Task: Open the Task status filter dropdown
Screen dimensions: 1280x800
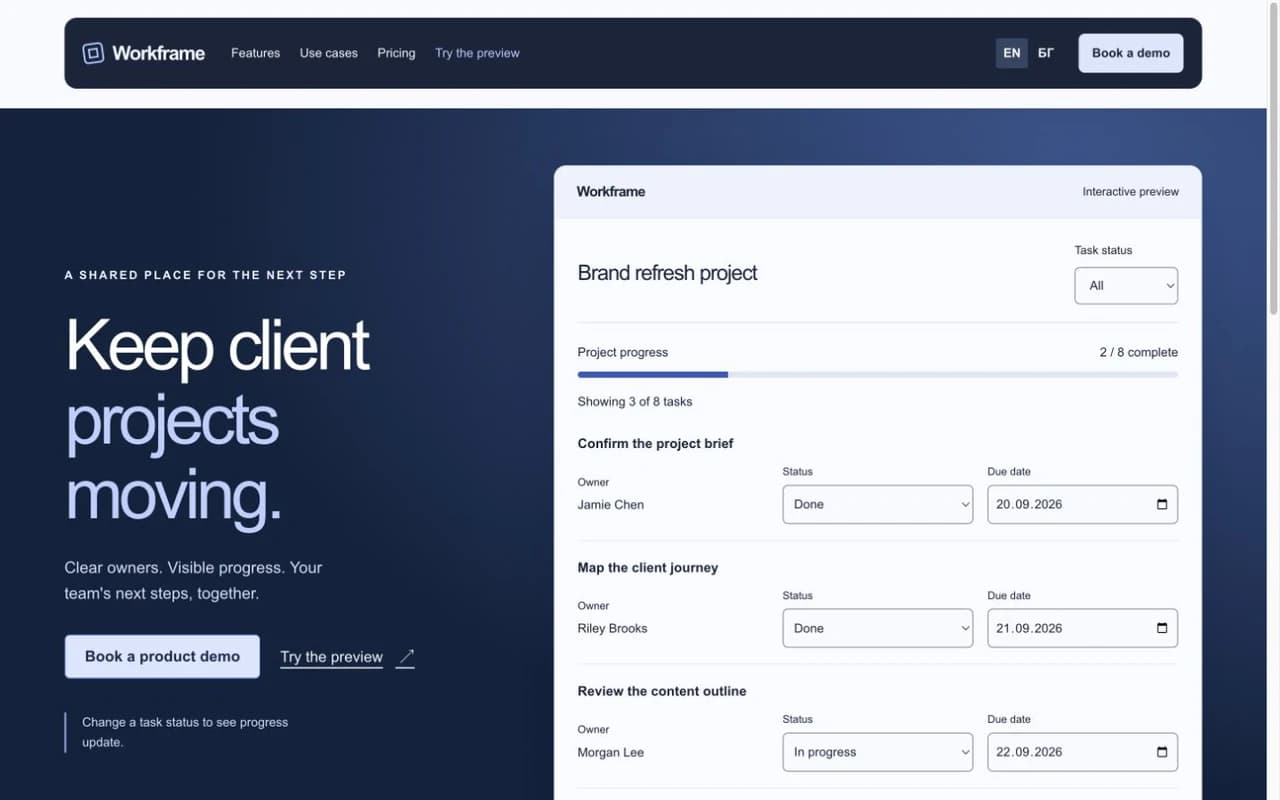Action: pyautogui.click(x=1126, y=285)
